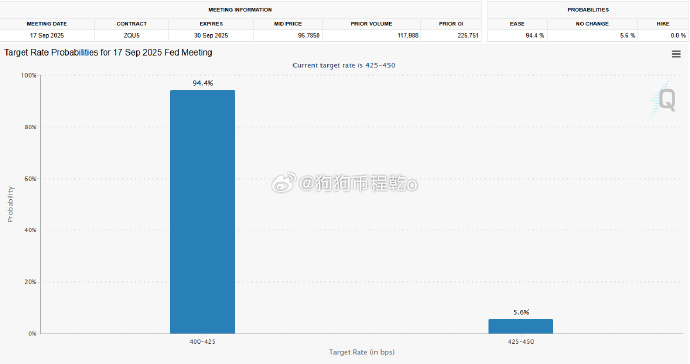Click the PRIOR VOLUME column header

(x=371, y=24)
